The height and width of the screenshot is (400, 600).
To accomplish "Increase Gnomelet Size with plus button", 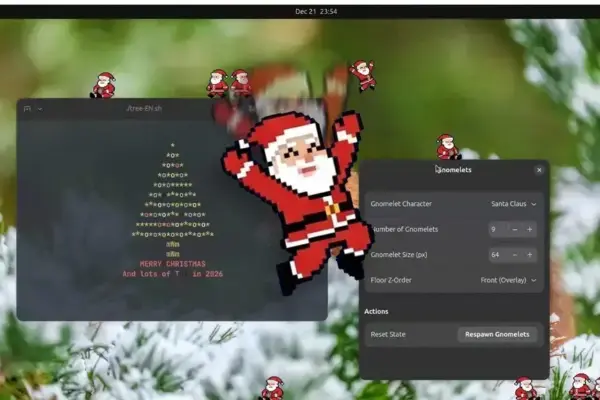I will pyautogui.click(x=530, y=255).
